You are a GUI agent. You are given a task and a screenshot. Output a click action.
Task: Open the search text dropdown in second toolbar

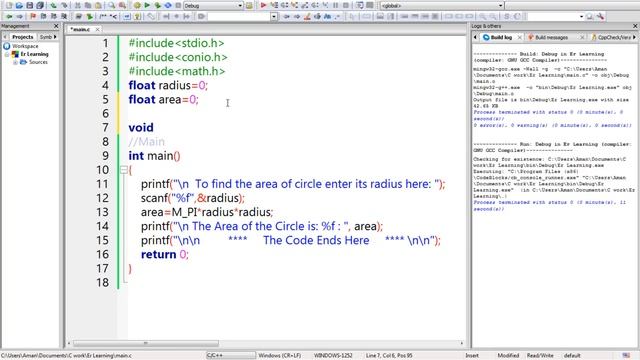[x=274, y=16]
